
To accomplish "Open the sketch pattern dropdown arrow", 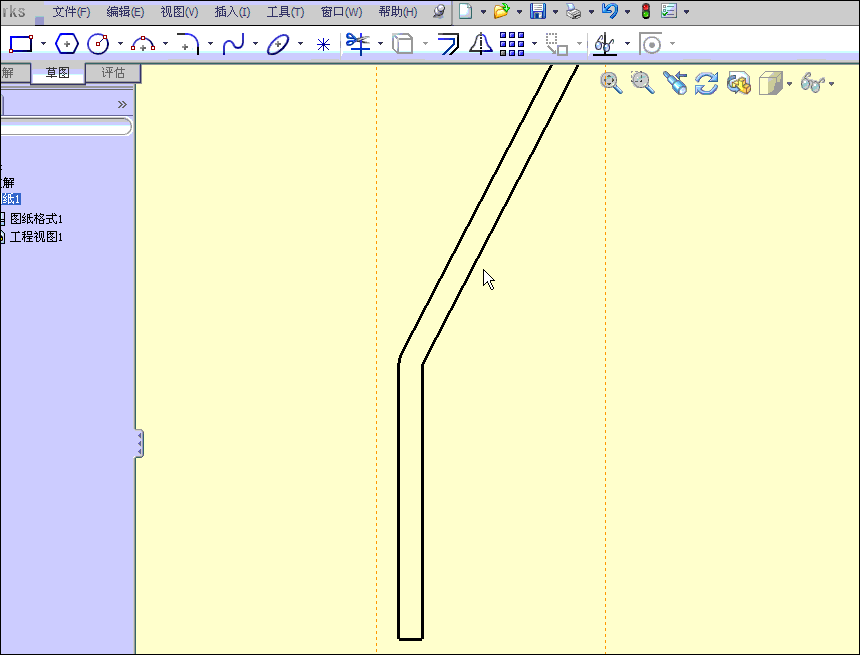I will (534, 44).
